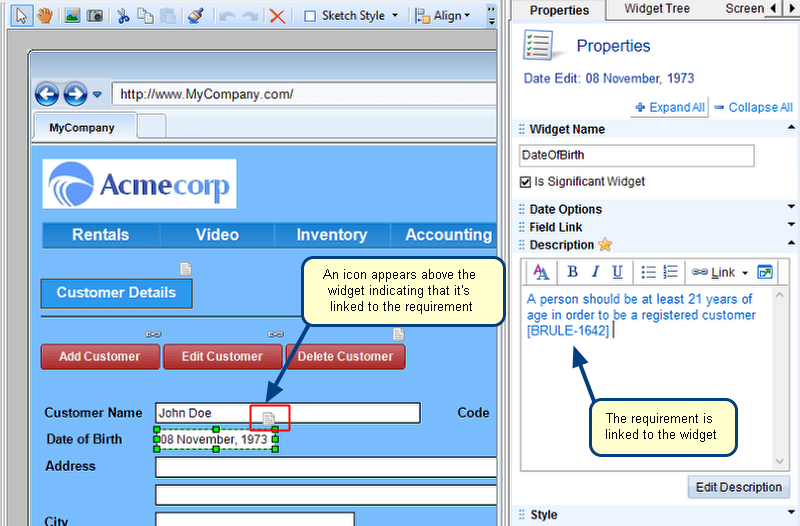This screenshot has width=800, height=526.
Task: Select the hand pan tool
Action: click(x=44, y=15)
